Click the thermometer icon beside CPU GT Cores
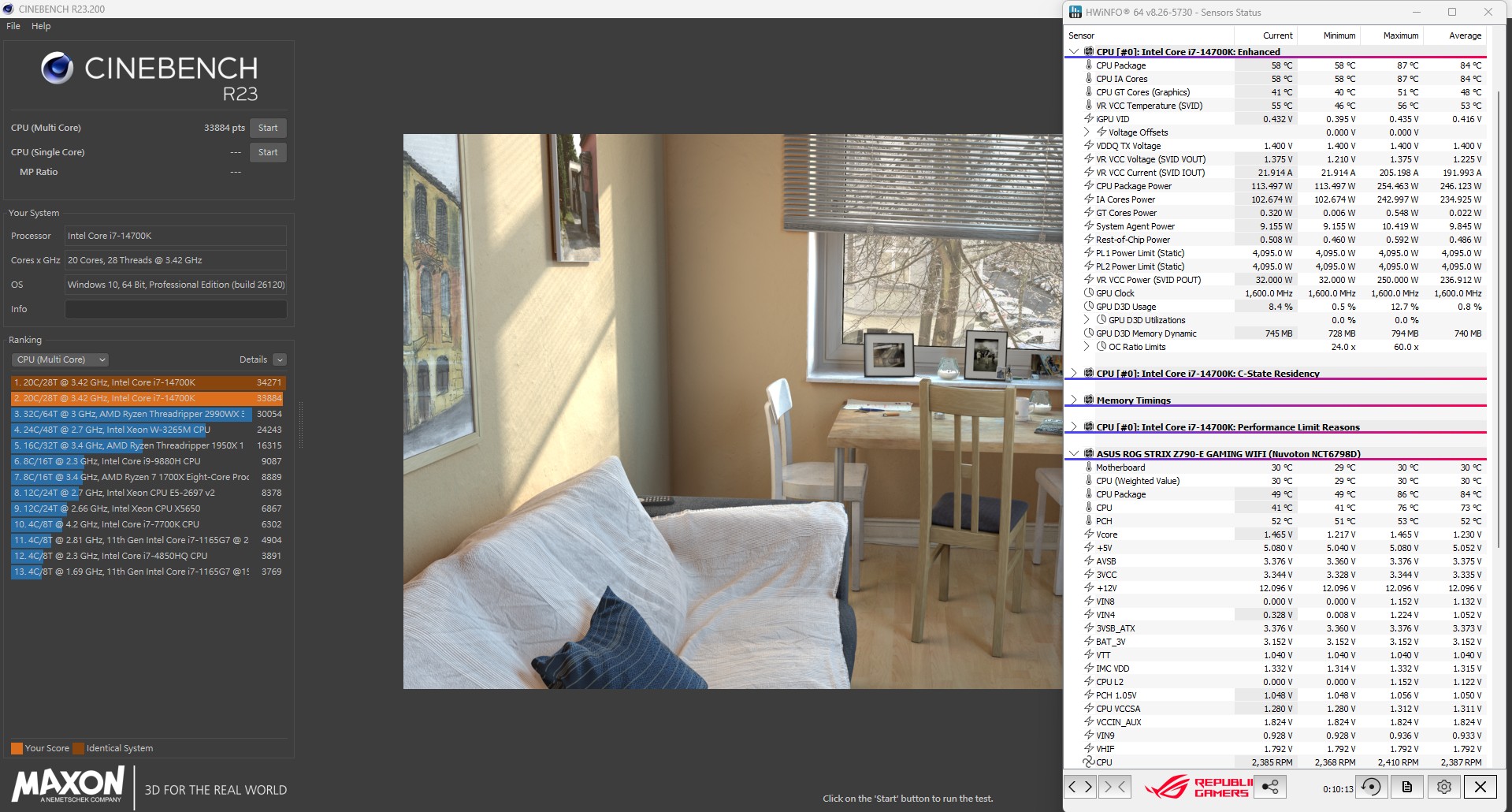The image size is (1512, 812). [x=1089, y=91]
